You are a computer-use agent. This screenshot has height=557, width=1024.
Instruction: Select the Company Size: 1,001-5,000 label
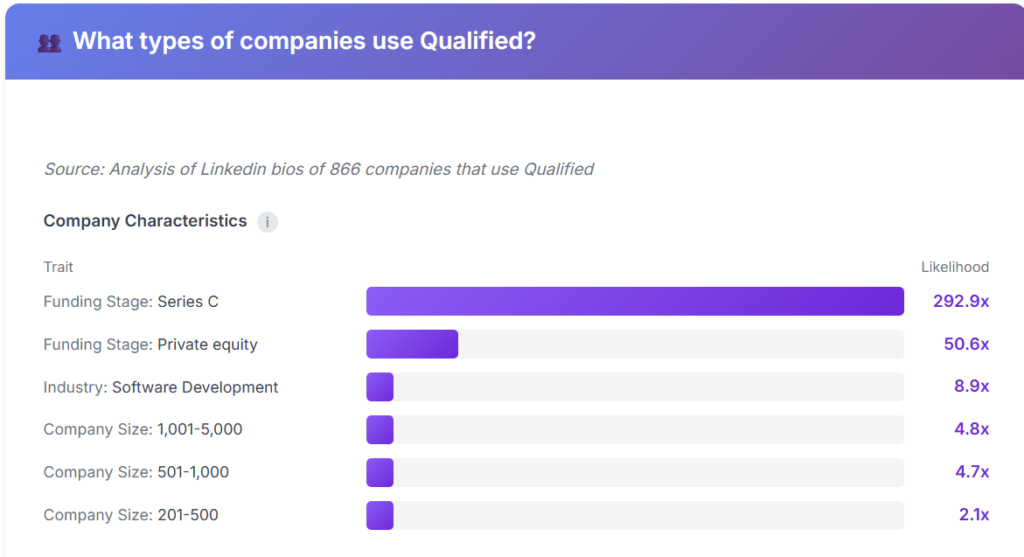pos(143,430)
